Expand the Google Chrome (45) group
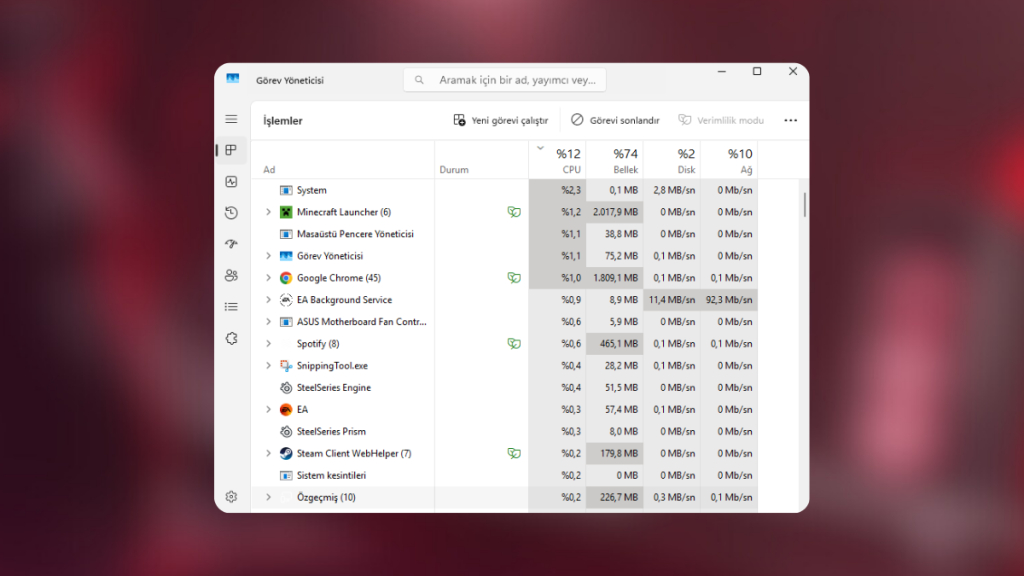1024x576 pixels. click(268, 278)
